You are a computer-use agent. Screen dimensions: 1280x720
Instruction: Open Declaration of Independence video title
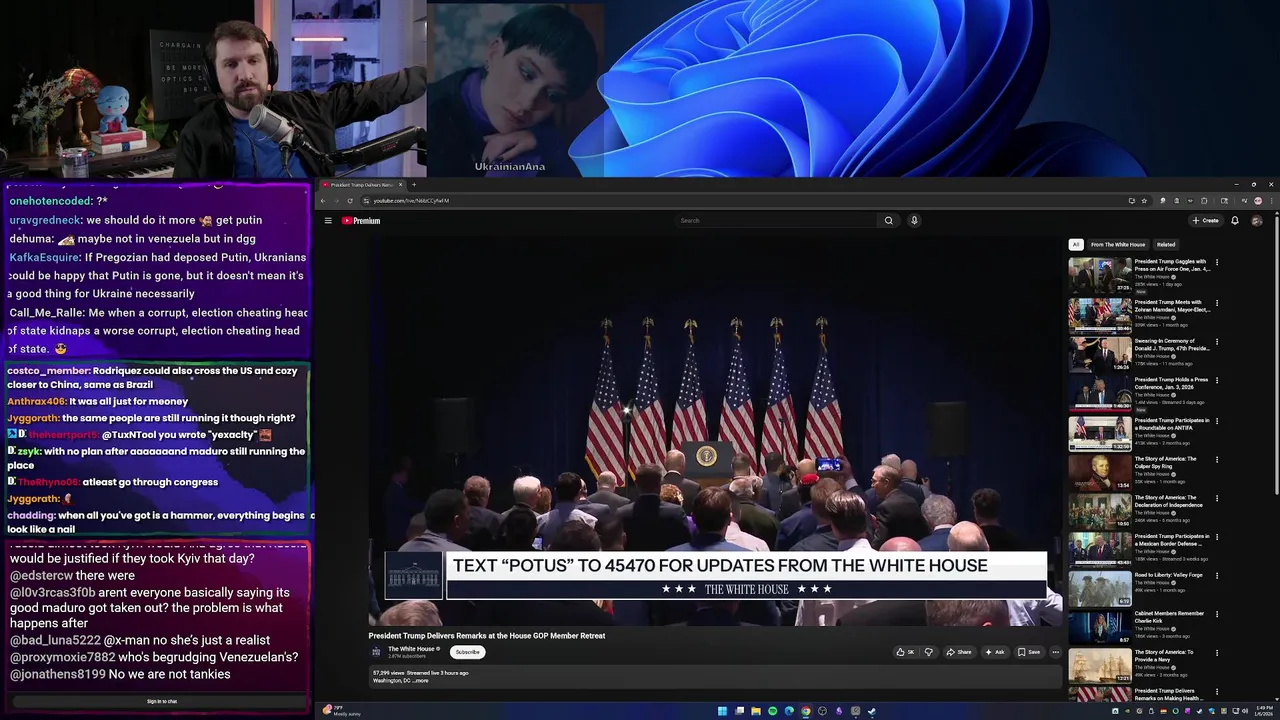pos(1169,501)
